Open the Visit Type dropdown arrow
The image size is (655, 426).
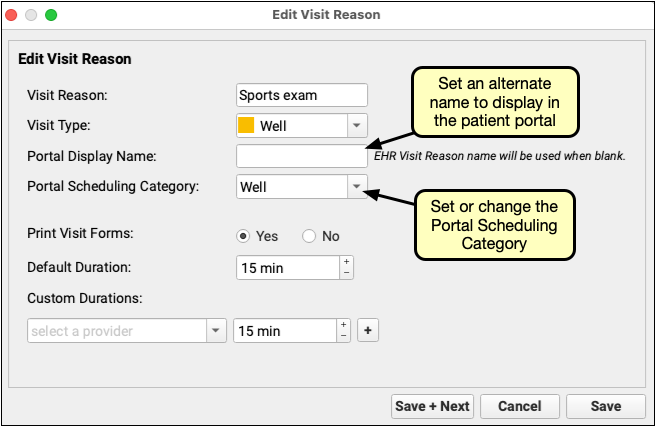(357, 126)
